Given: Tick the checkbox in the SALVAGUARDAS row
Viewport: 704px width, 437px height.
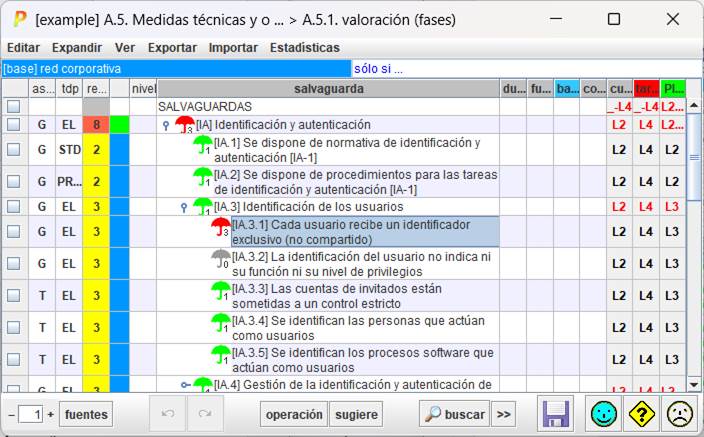Looking at the screenshot, I should click(x=13, y=106).
